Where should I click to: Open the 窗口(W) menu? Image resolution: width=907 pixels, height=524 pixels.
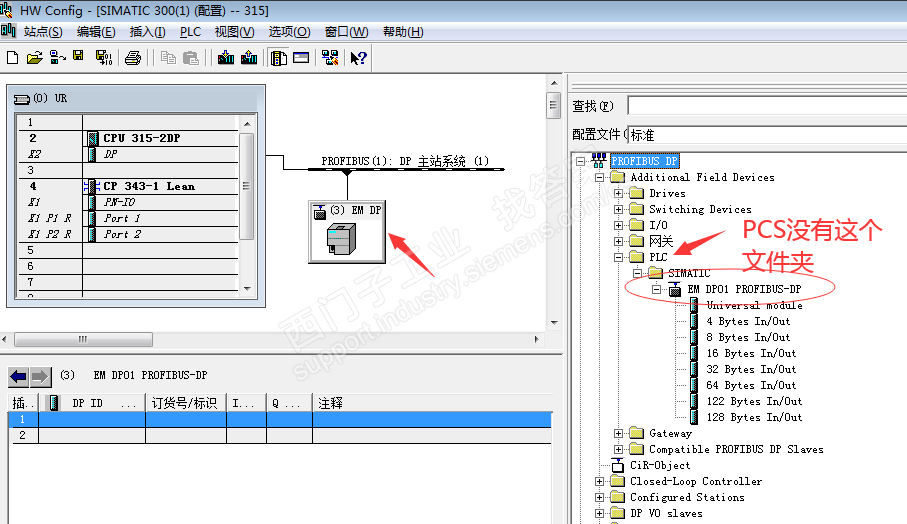346,32
